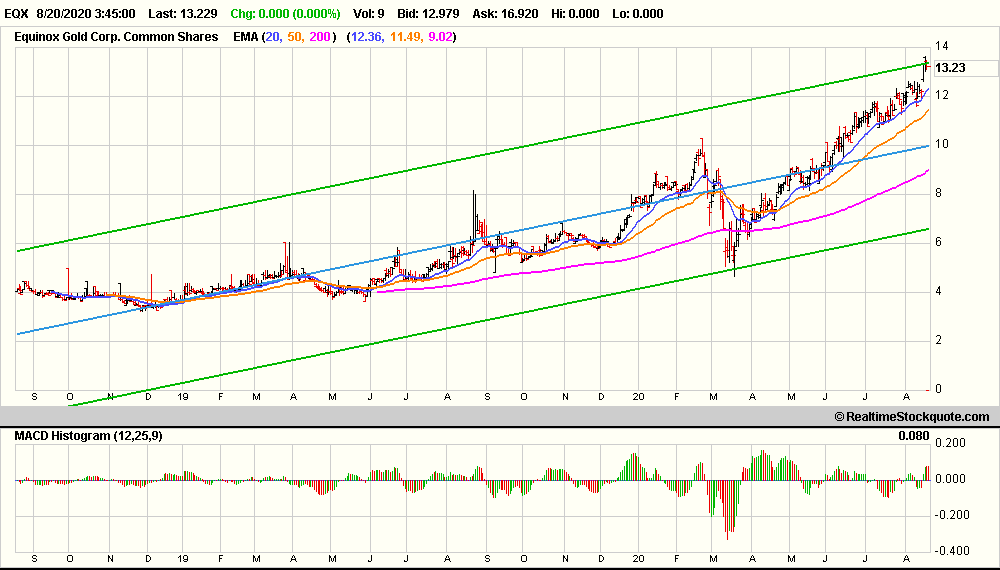Click the 0.080 MACD current value
The width and height of the screenshot is (1000, 570).
[914, 436]
